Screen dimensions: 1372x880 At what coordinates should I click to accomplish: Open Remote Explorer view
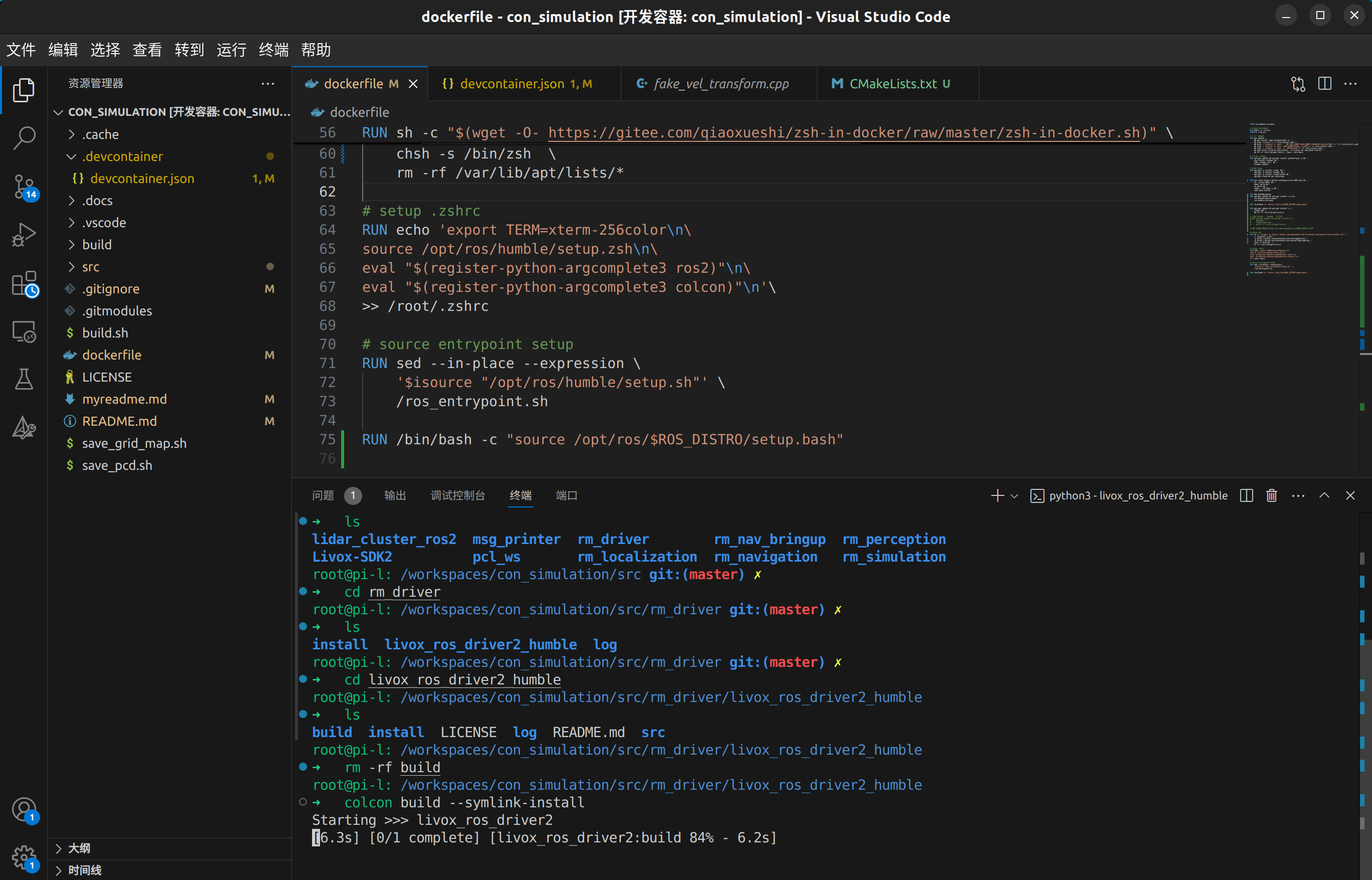tap(24, 331)
